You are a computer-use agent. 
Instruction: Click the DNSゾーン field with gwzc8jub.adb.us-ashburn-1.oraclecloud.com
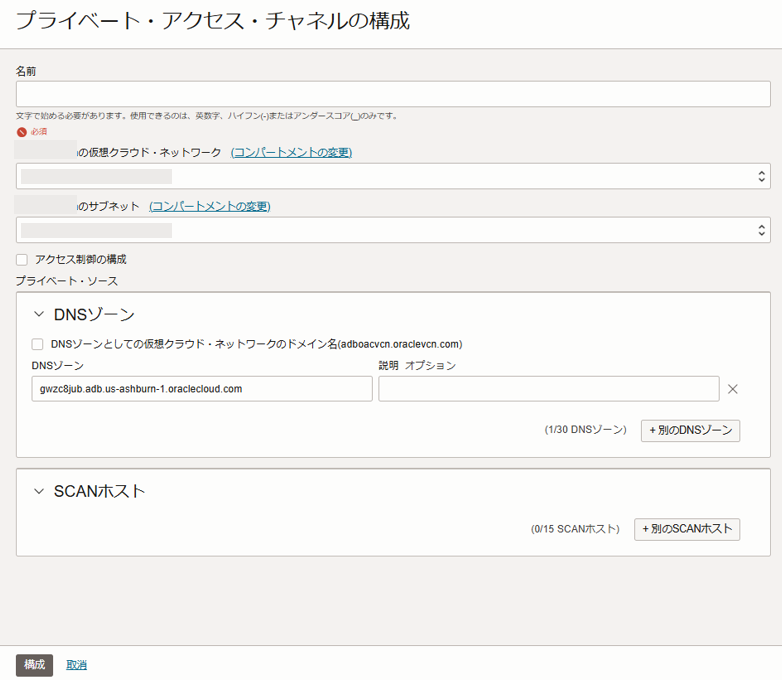click(202, 389)
